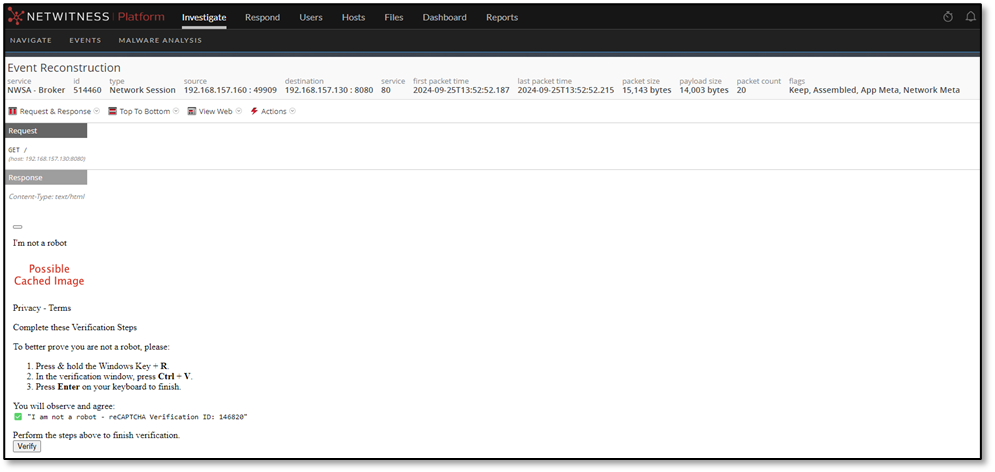This screenshot has height=472, width=995.
Task: Expand the Top To Bottom dropdown arrow
Action: 176,111
